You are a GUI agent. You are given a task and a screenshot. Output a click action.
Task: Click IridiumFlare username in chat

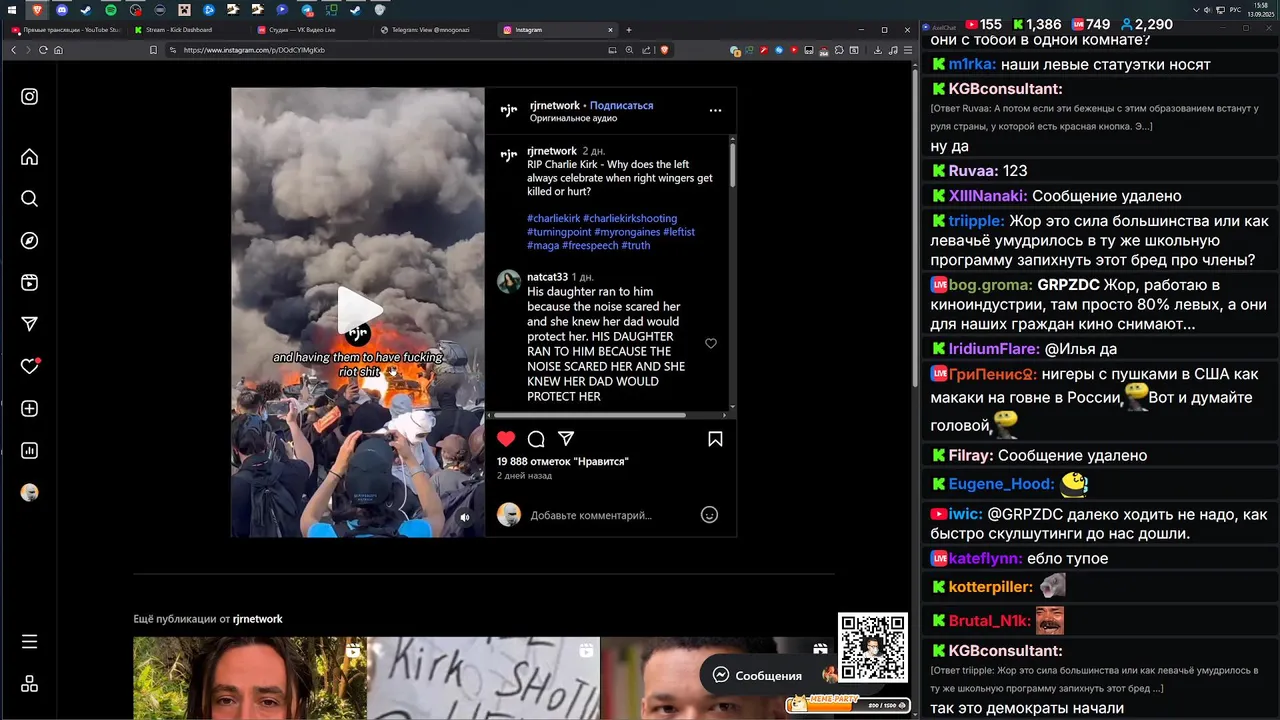point(994,349)
